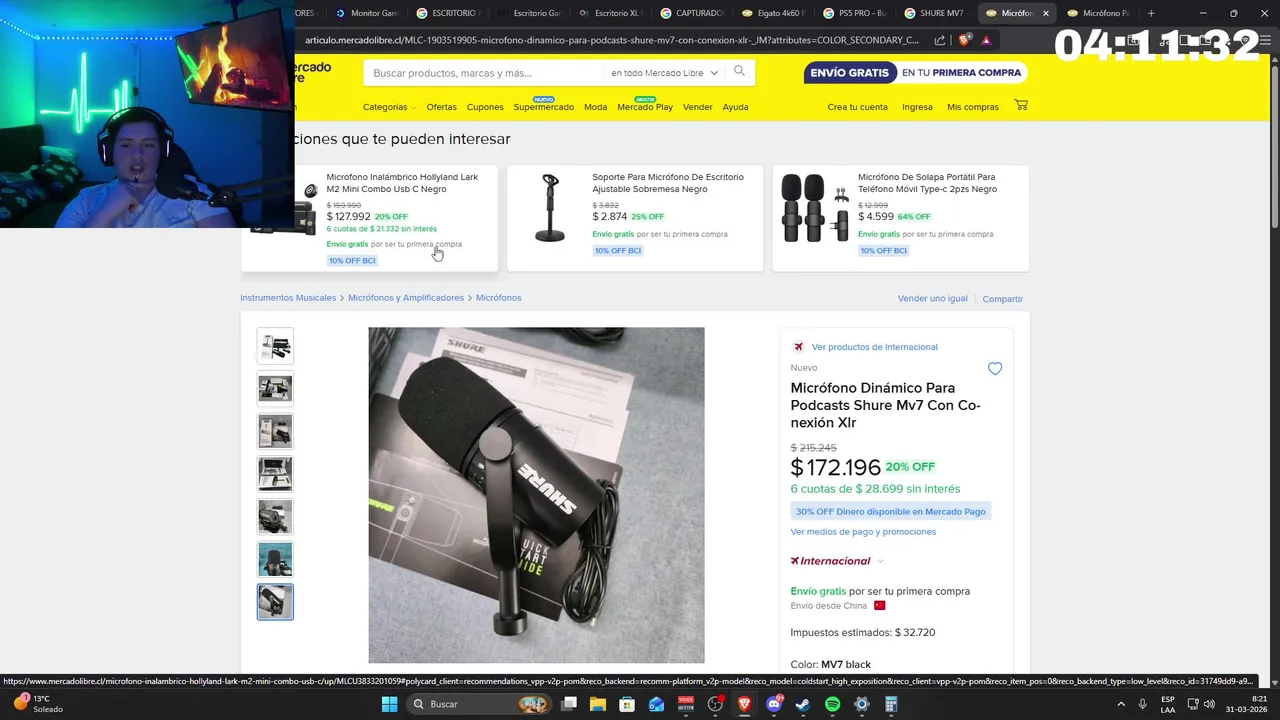Click 'Vender uno igual' link

pos(932,298)
